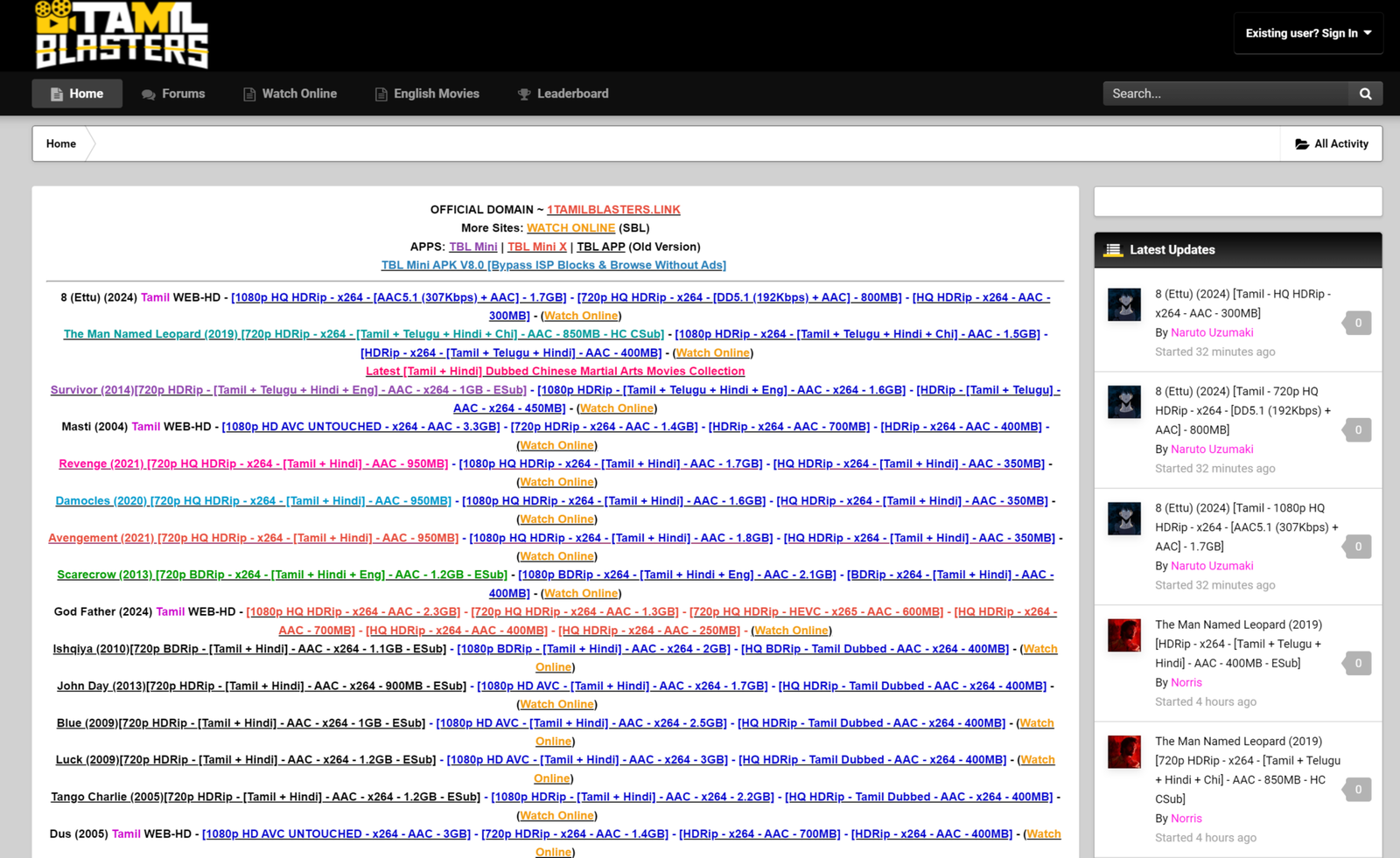Open 8 (Ettu) 1080p HQ HDRip 1.7GB link
The width and height of the screenshot is (1400, 858).
[399, 297]
